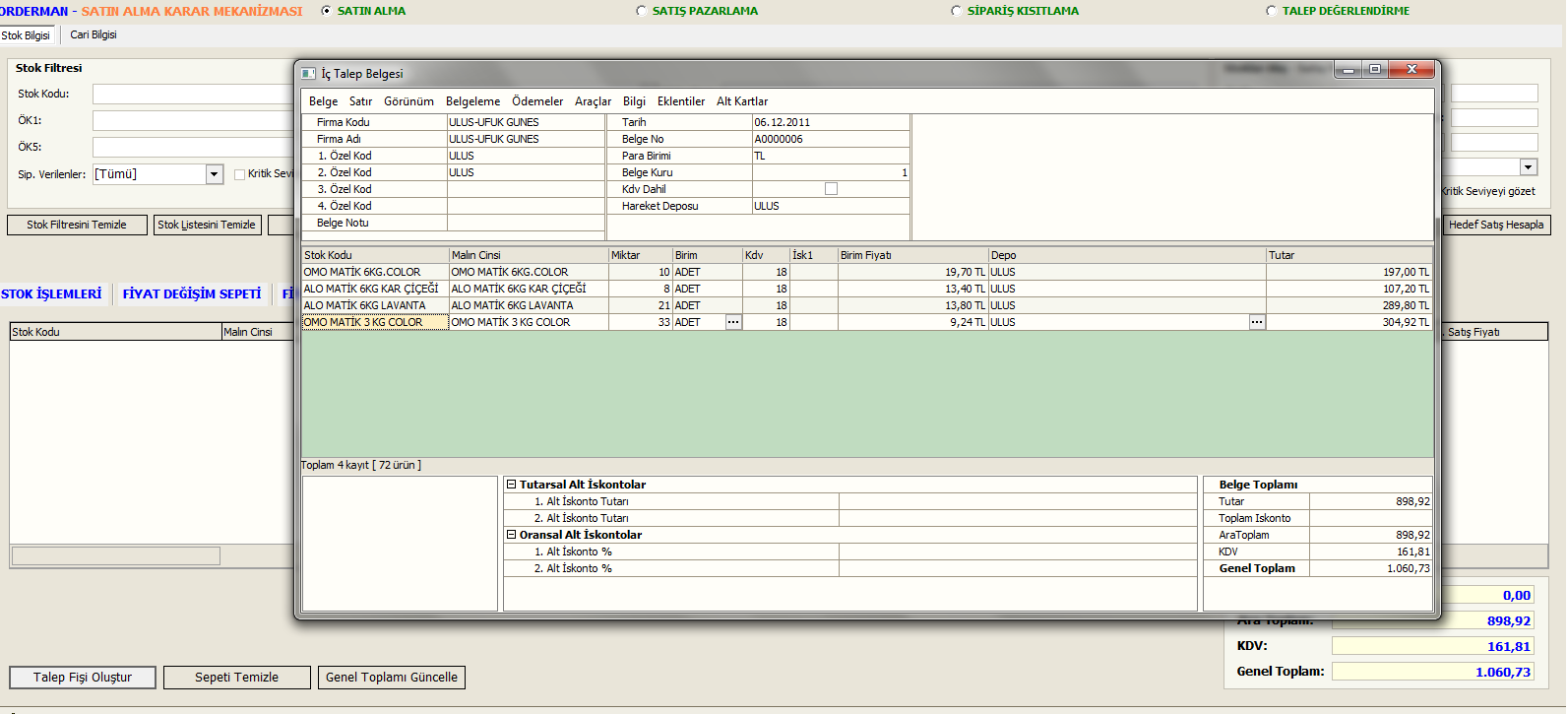Open the Araçlar menu

click(x=593, y=101)
